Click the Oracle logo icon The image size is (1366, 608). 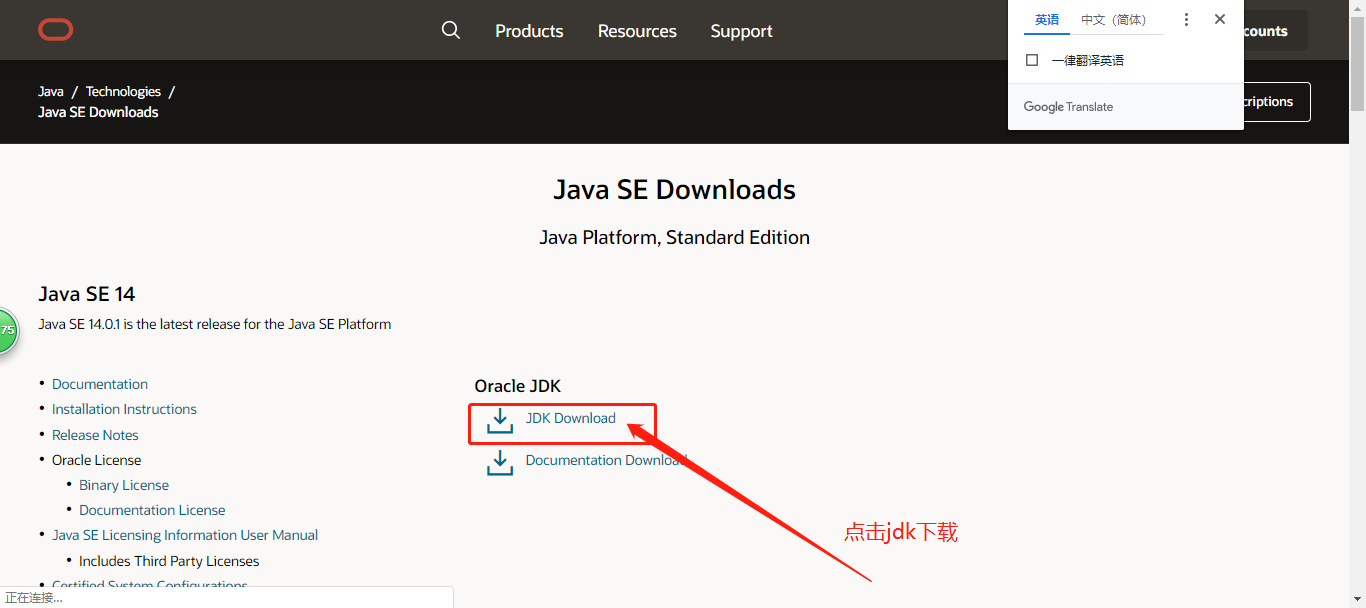(56, 30)
